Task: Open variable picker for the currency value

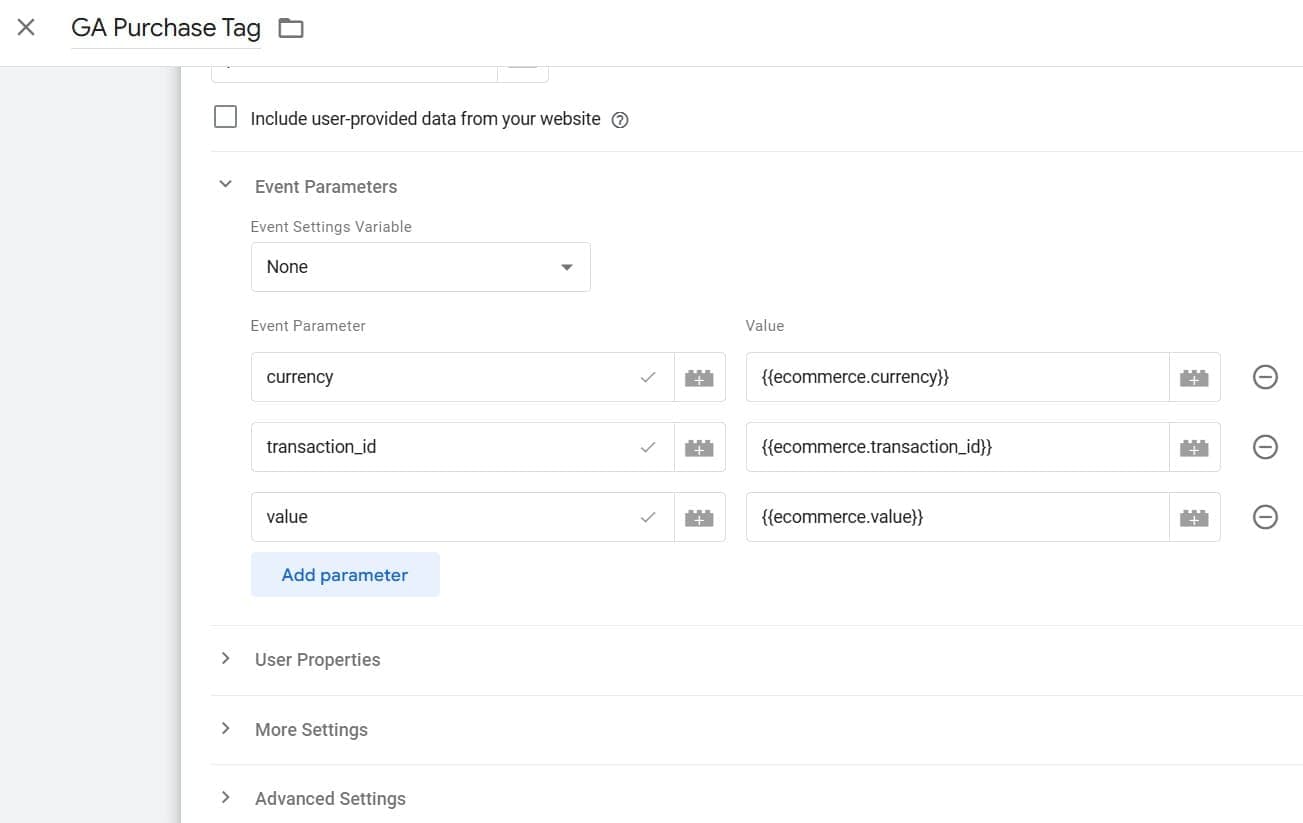Action: coord(1194,377)
